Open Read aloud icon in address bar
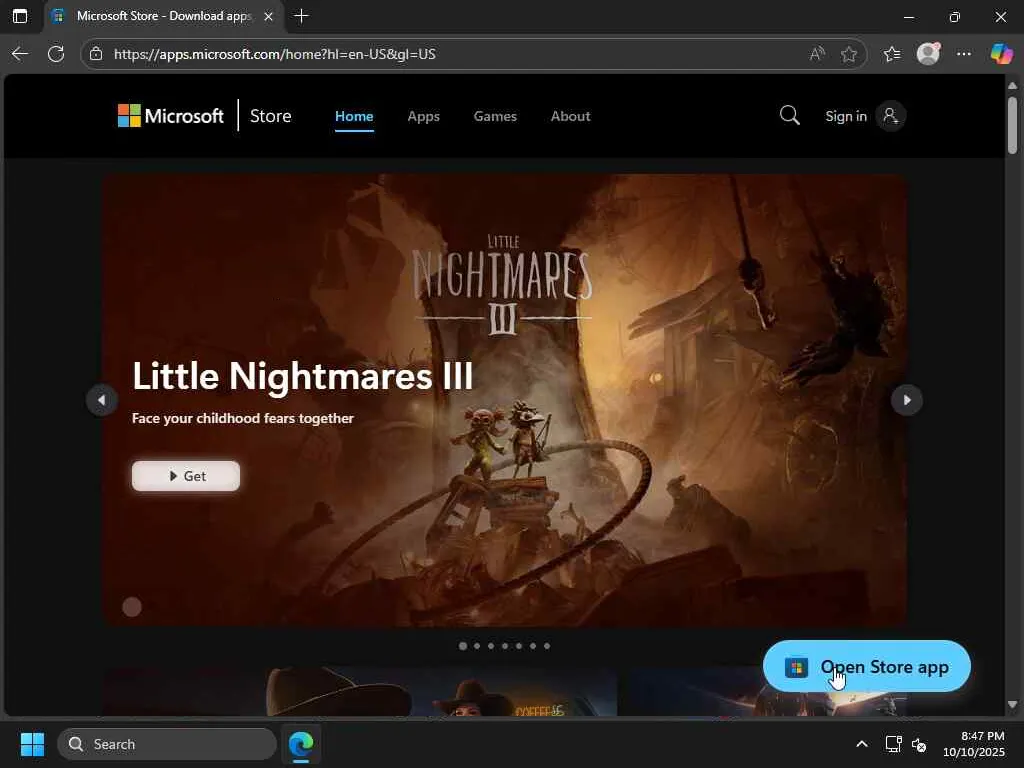Image resolution: width=1024 pixels, height=768 pixels. pyautogui.click(x=817, y=54)
